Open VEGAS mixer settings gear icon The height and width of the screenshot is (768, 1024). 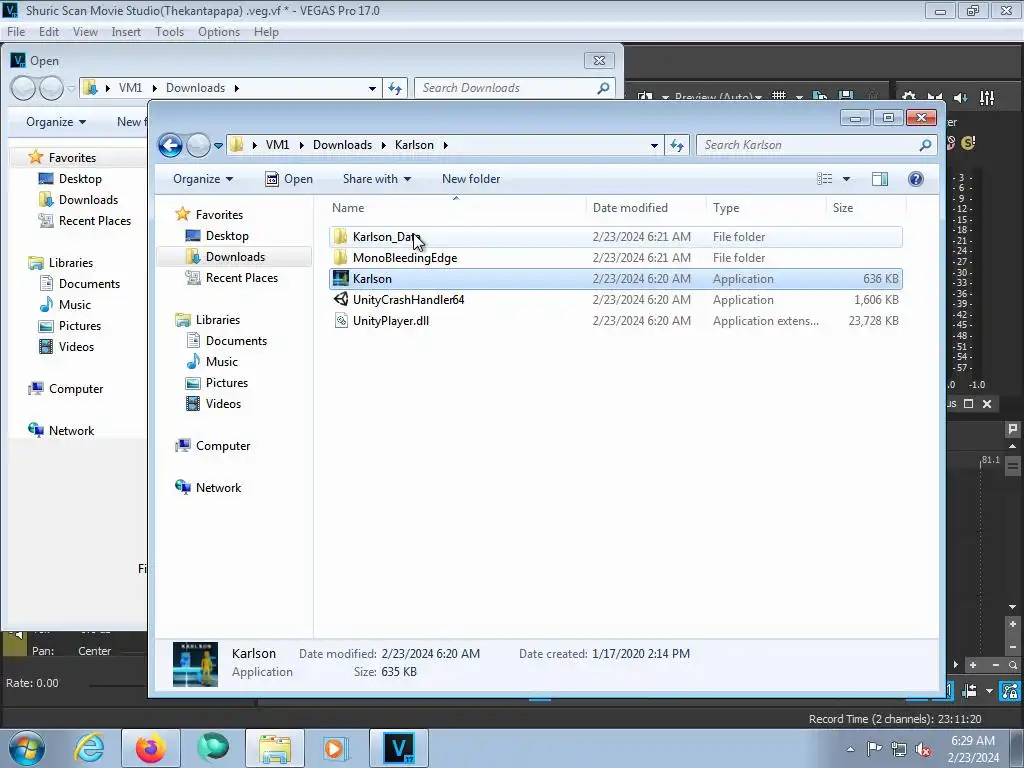click(x=908, y=98)
